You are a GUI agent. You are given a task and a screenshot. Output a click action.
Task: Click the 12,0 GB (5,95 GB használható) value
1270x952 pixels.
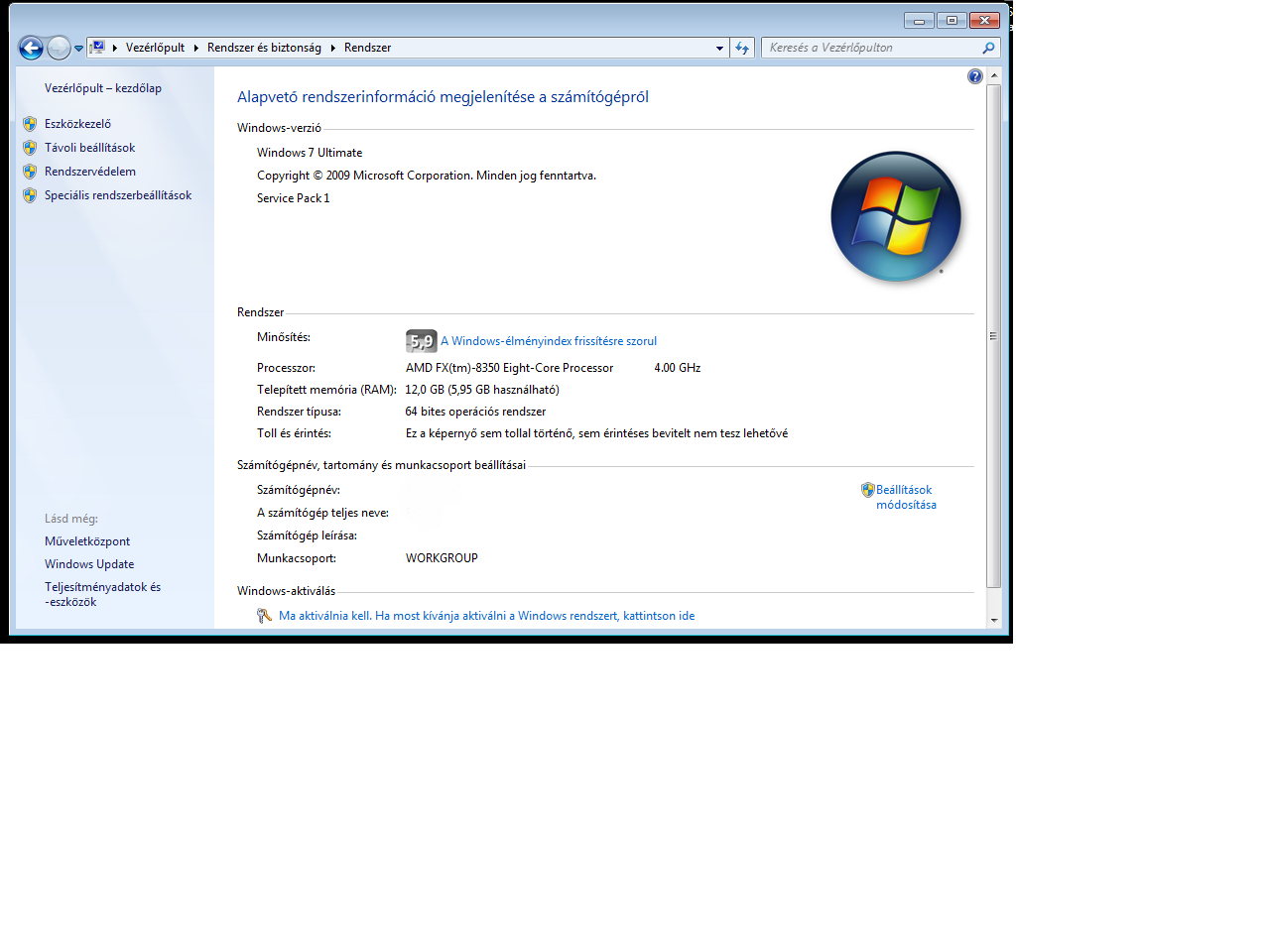pyautogui.click(x=482, y=390)
